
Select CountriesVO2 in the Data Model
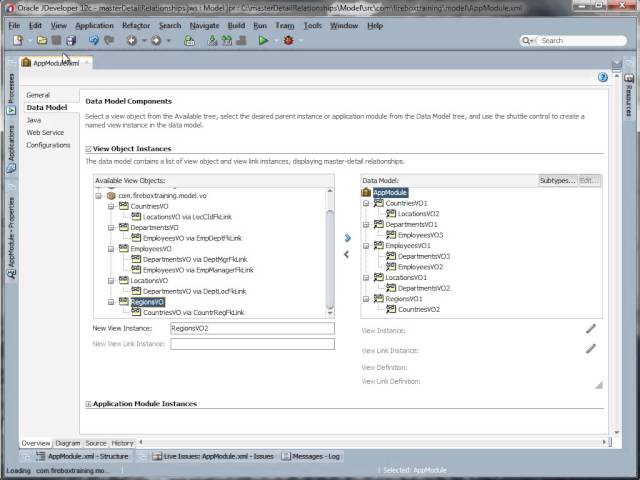tap(419, 309)
